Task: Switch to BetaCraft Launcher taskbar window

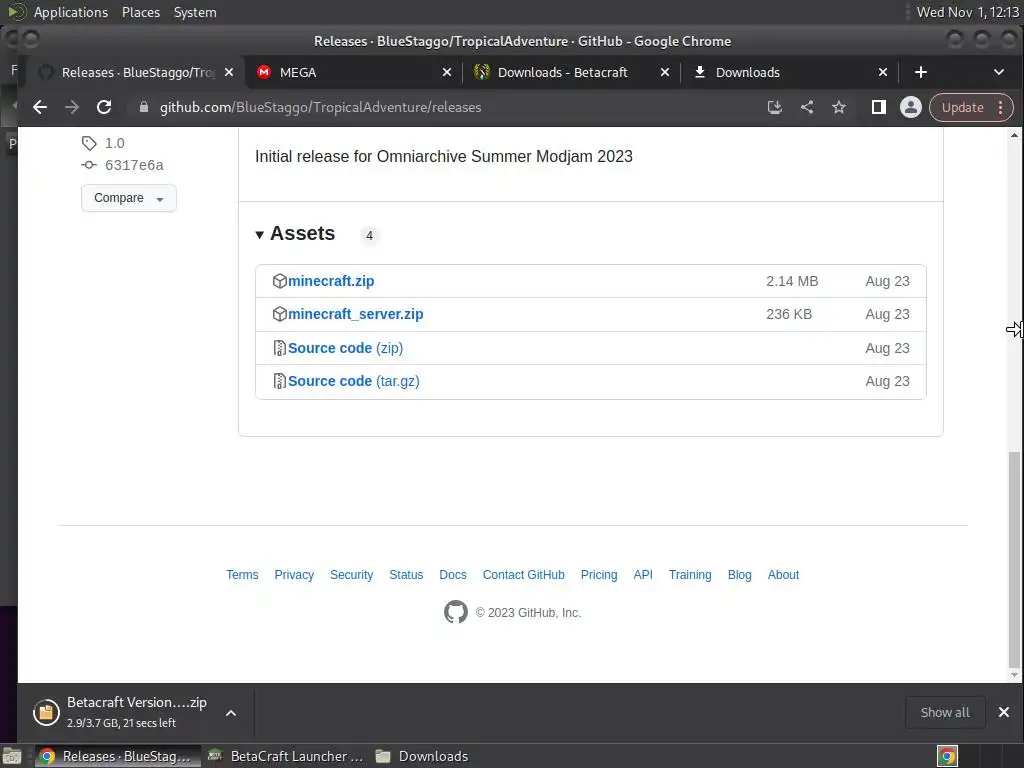Action: pyautogui.click(x=286, y=756)
